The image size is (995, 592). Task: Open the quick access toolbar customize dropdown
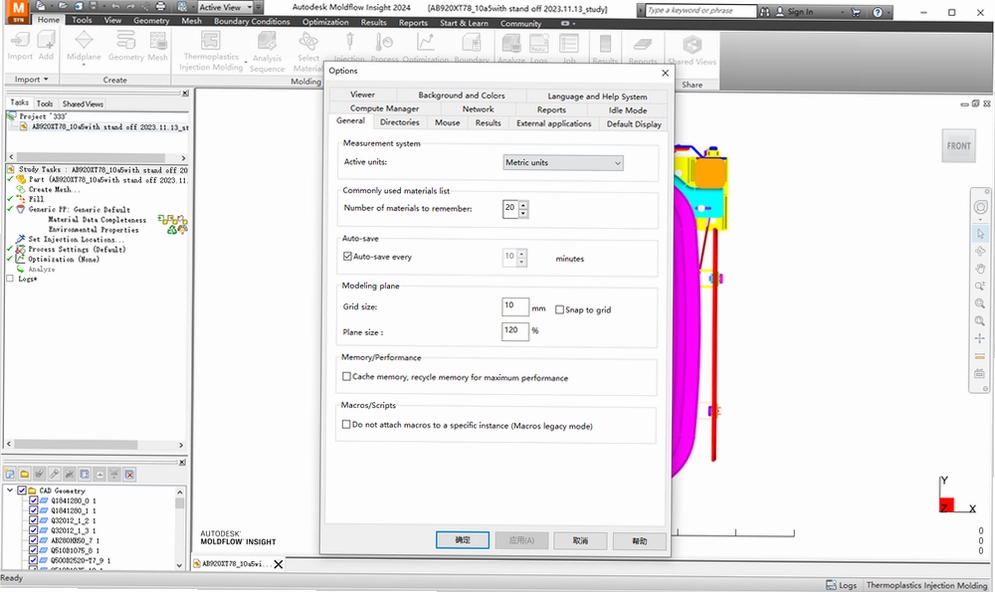(258, 7)
